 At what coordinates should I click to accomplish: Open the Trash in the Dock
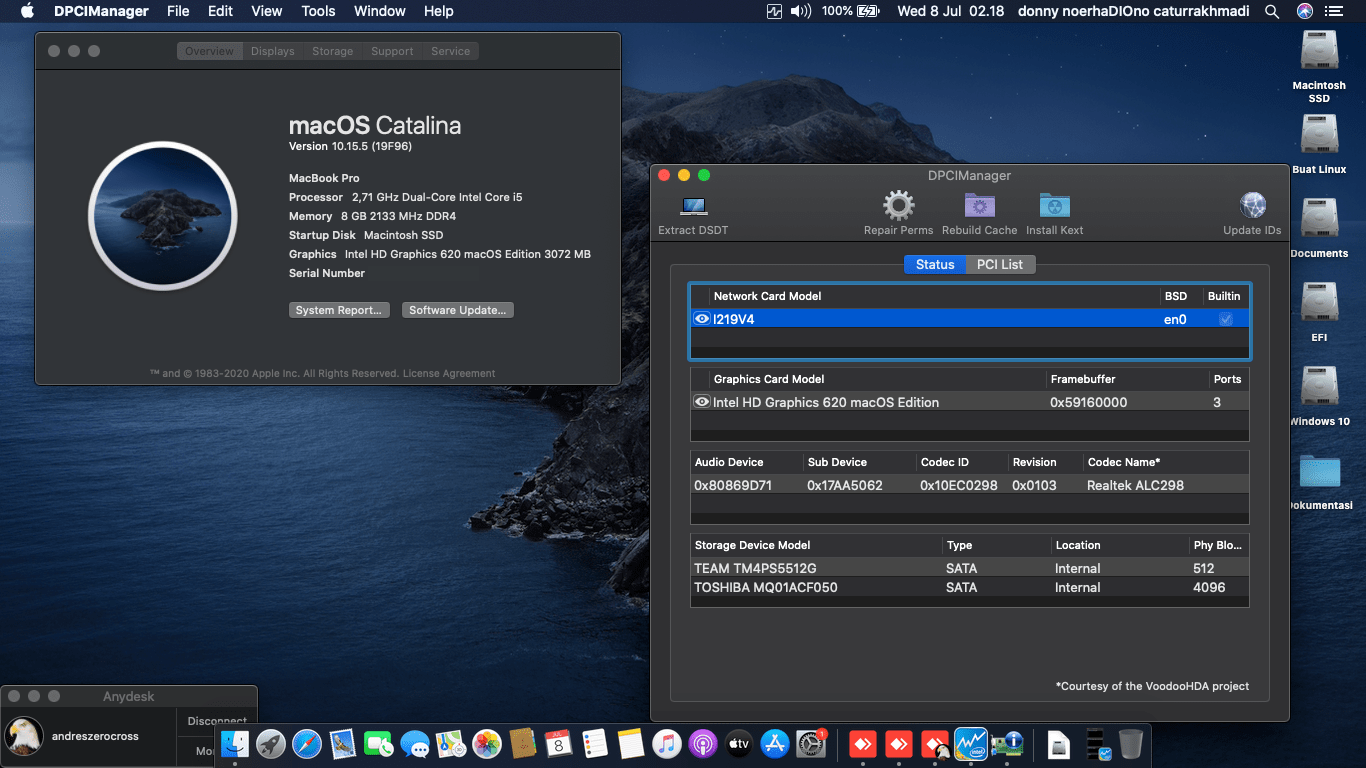(x=1131, y=743)
